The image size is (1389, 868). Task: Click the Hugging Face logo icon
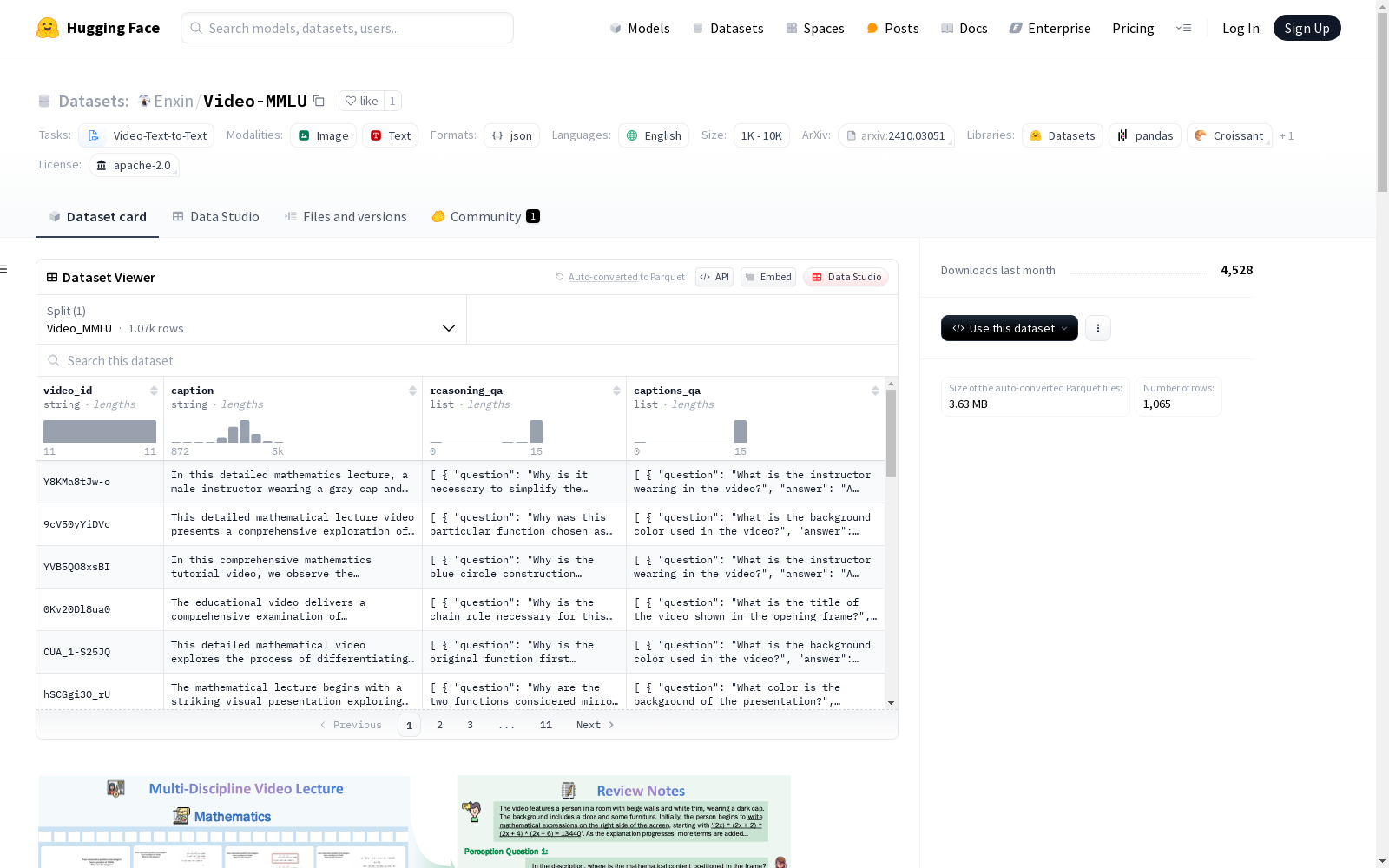pos(48,28)
